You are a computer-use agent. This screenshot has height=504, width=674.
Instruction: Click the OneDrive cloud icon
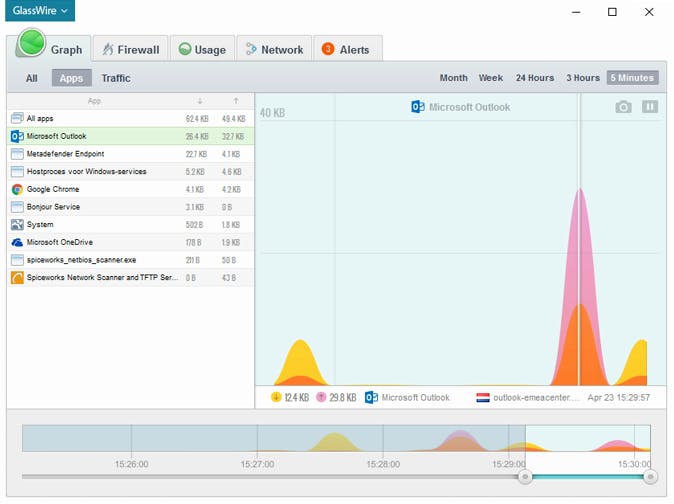[x=17, y=242]
